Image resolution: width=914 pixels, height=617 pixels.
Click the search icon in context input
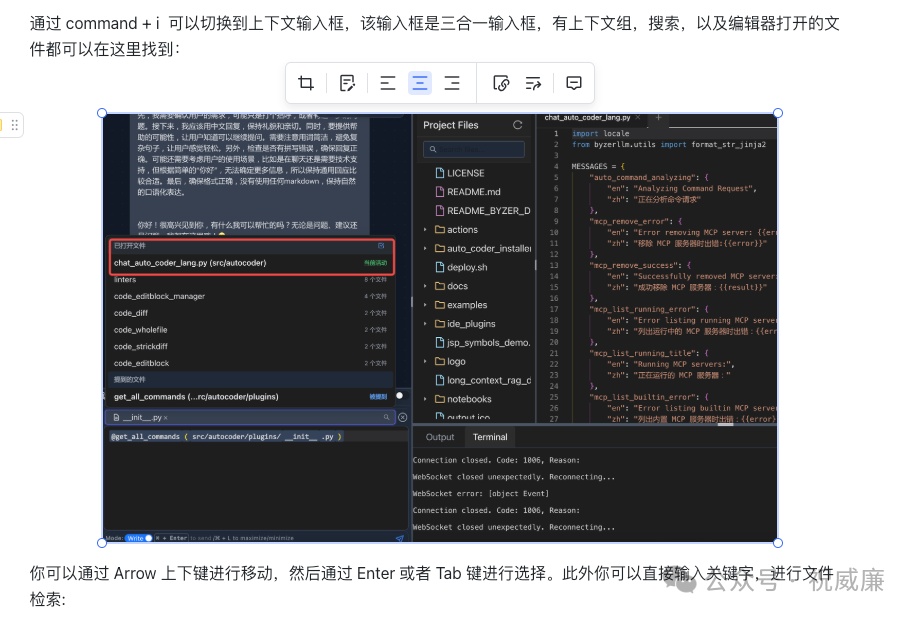(386, 418)
